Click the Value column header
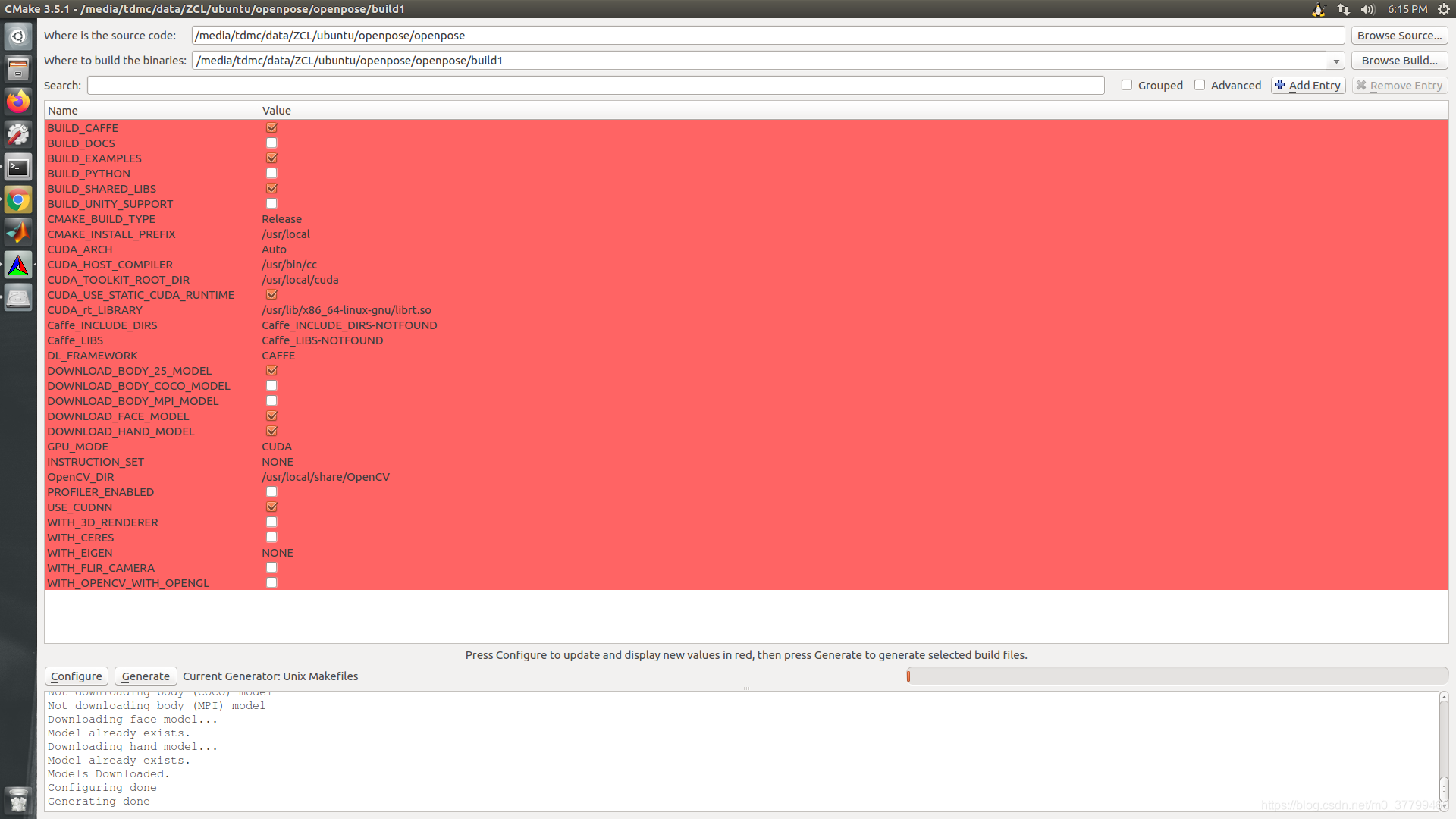The height and width of the screenshot is (819, 1456). [853, 111]
